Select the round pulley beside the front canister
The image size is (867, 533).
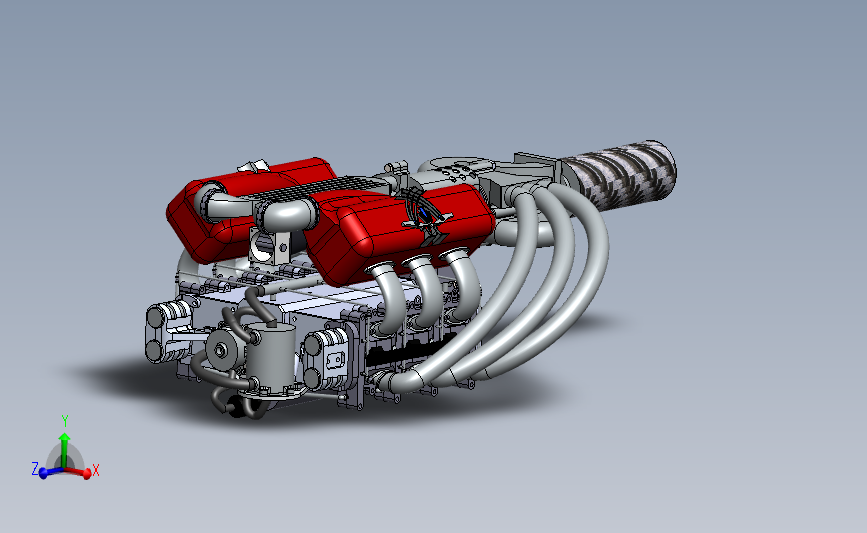[222, 349]
